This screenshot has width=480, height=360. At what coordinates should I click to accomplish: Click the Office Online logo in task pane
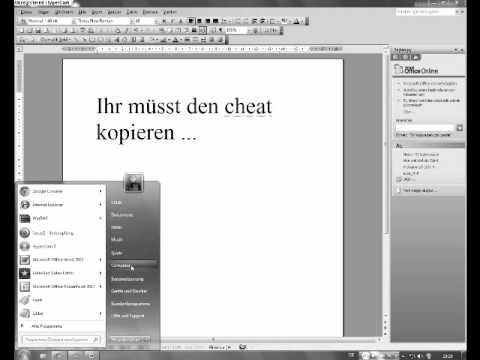tap(417, 70)
